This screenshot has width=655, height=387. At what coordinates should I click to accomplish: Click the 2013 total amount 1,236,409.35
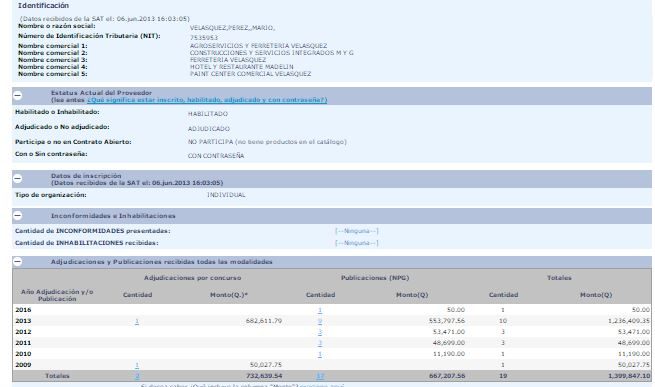(x=629, y=321)
